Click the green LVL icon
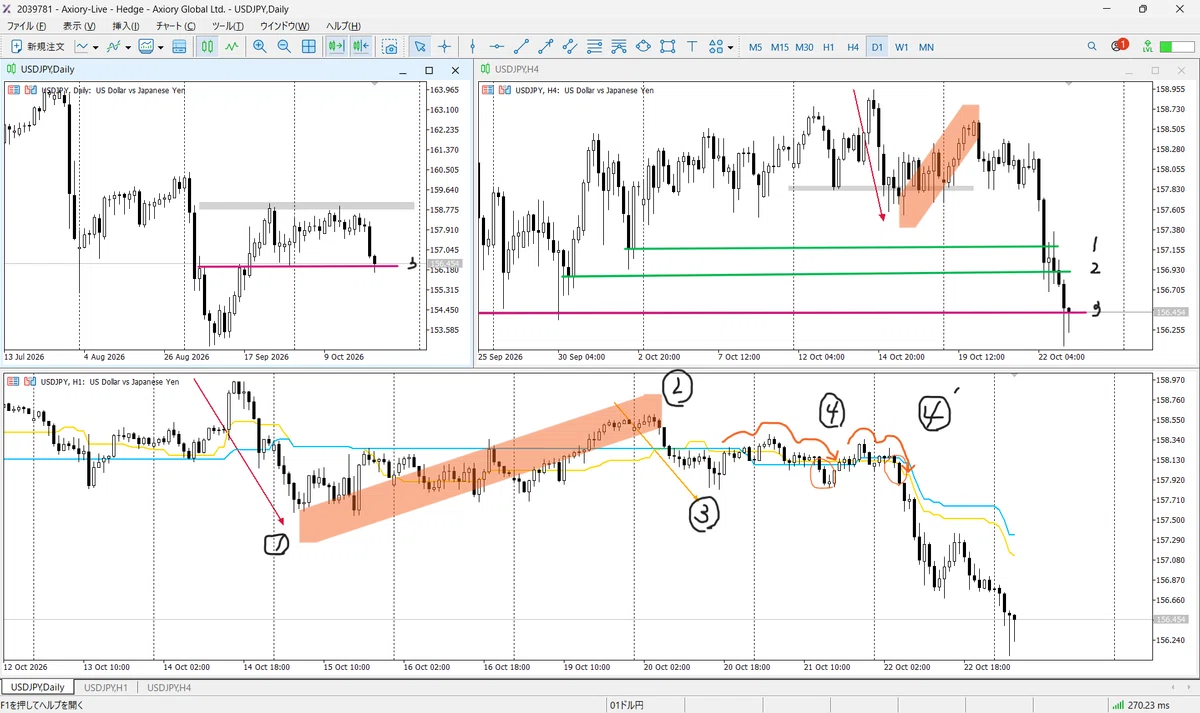 coord(1149,47)
